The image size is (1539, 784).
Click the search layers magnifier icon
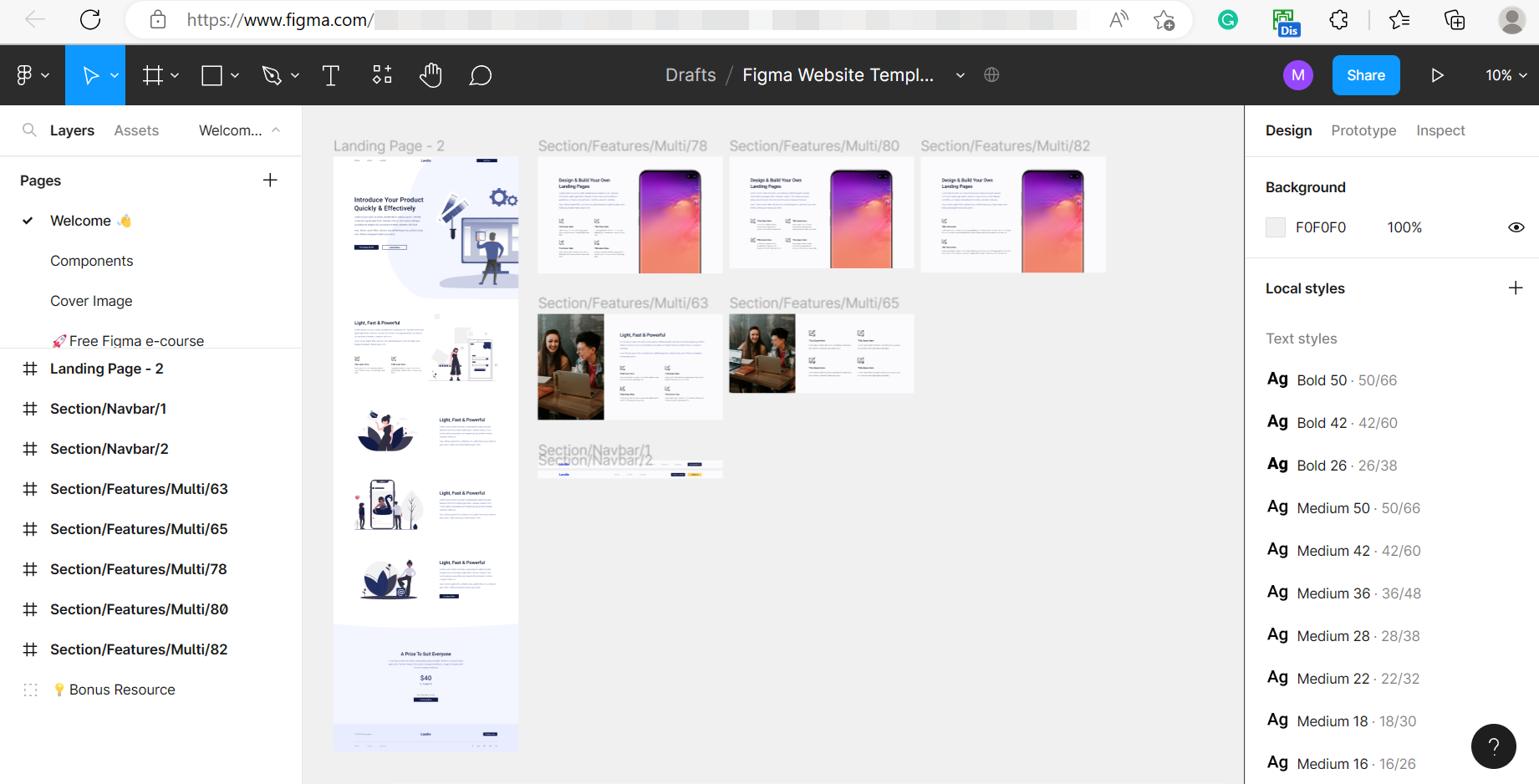point(29,130)
